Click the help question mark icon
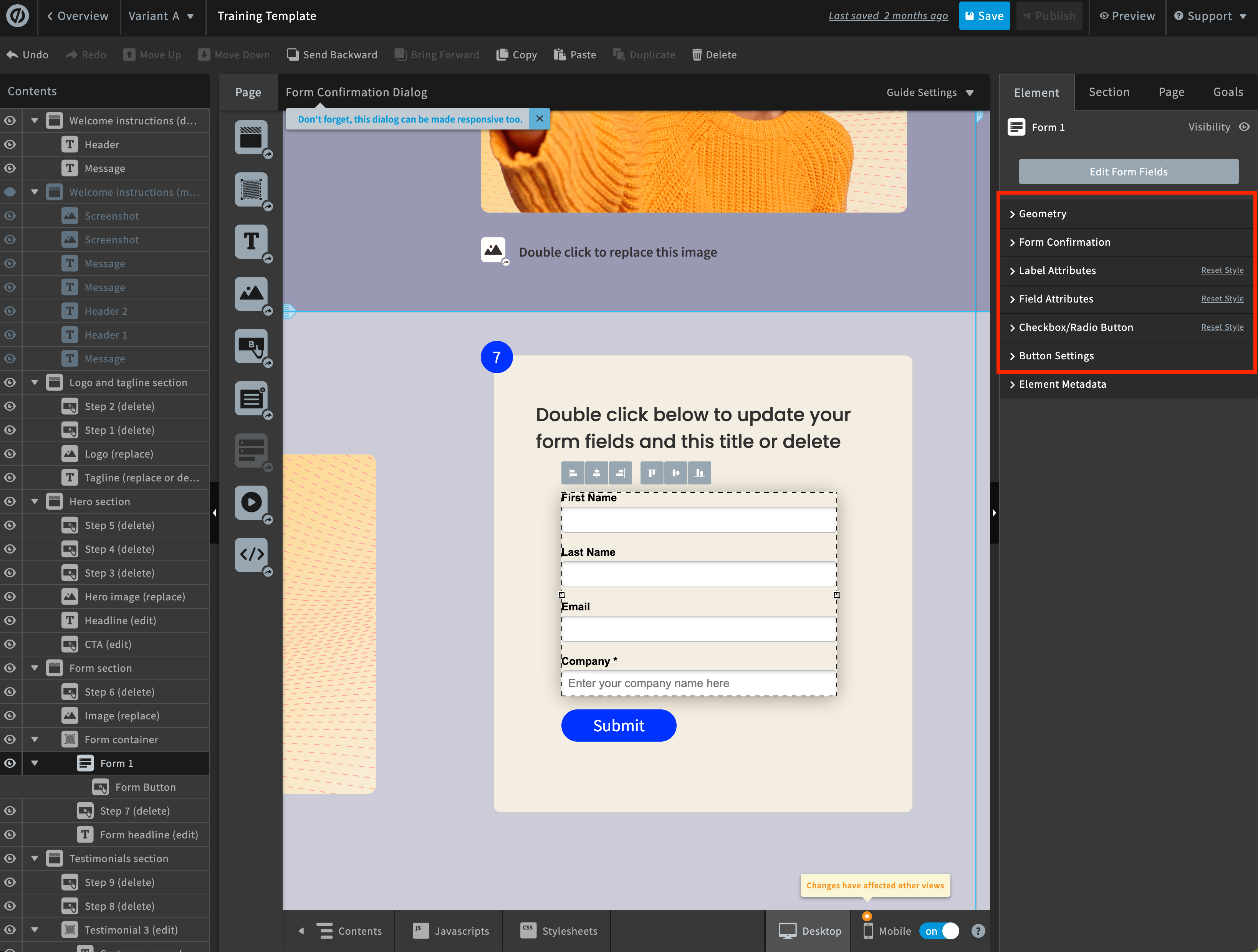This screenshot has height=952, width=1258. [x=978, y=931]
